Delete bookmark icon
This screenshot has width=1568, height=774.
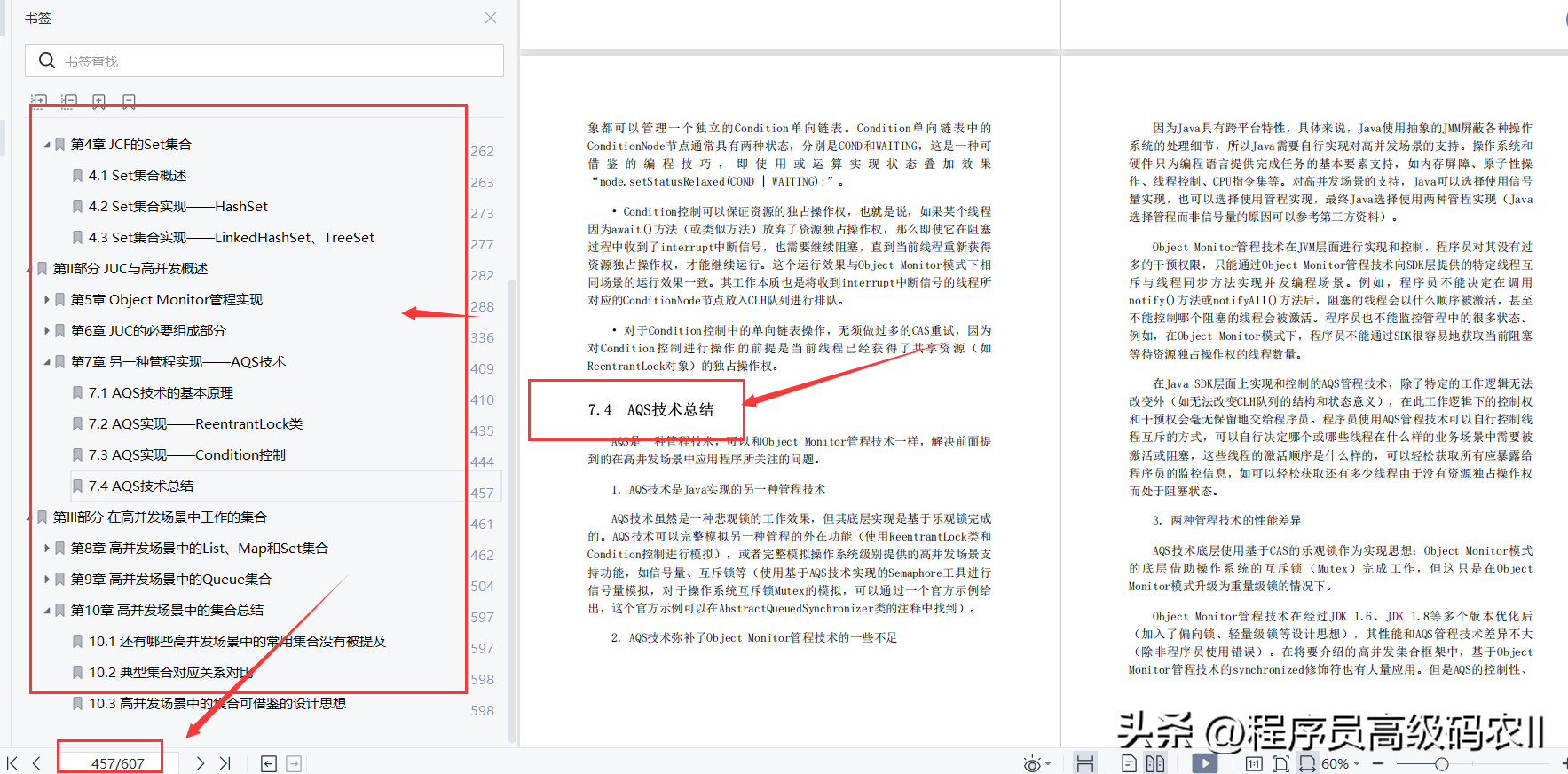click(129, 102)
